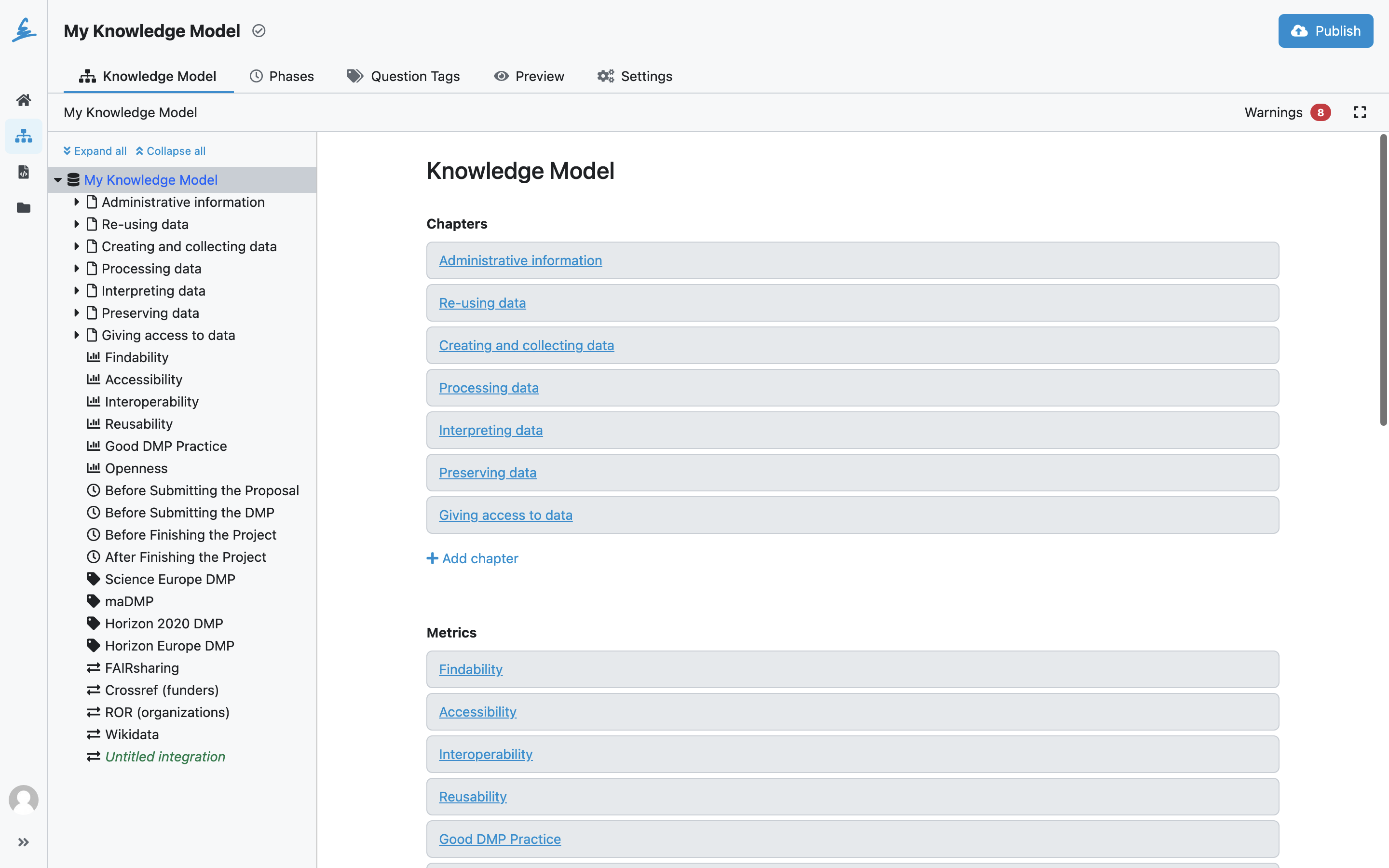Click the app logo

tap(24, 30)
